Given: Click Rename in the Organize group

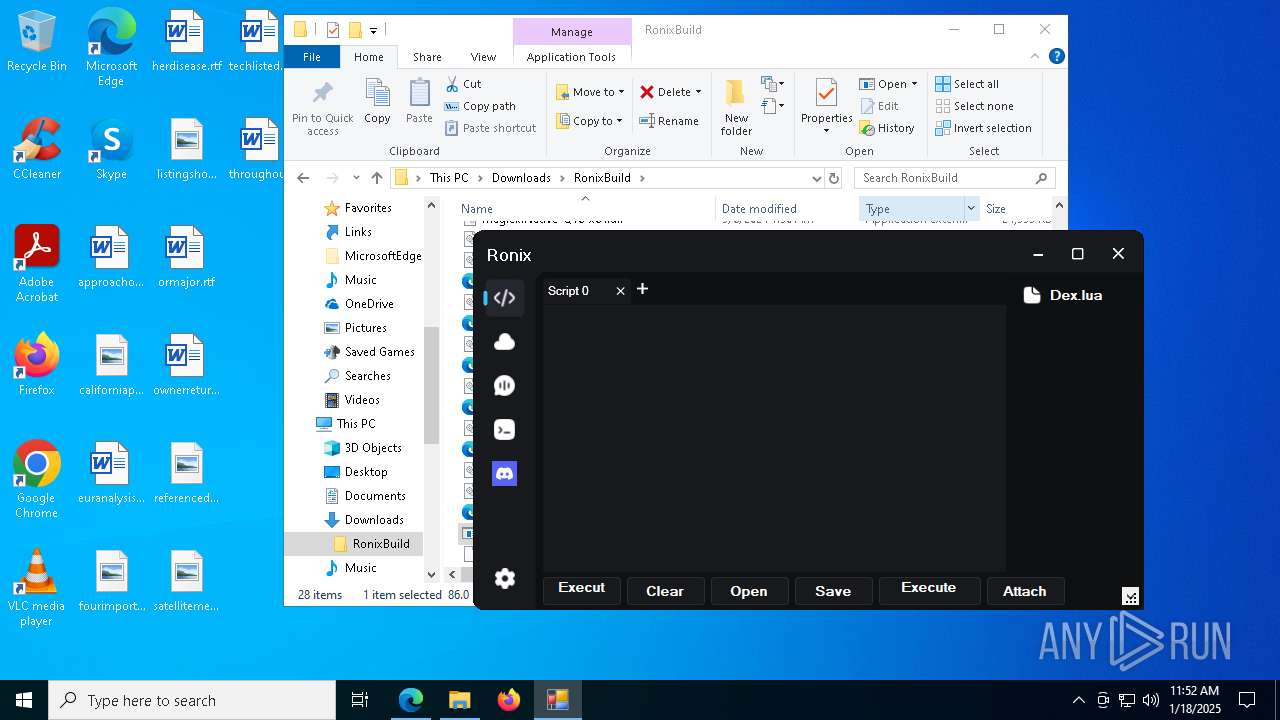Looking at the screenshot, I should coord(670,121).
